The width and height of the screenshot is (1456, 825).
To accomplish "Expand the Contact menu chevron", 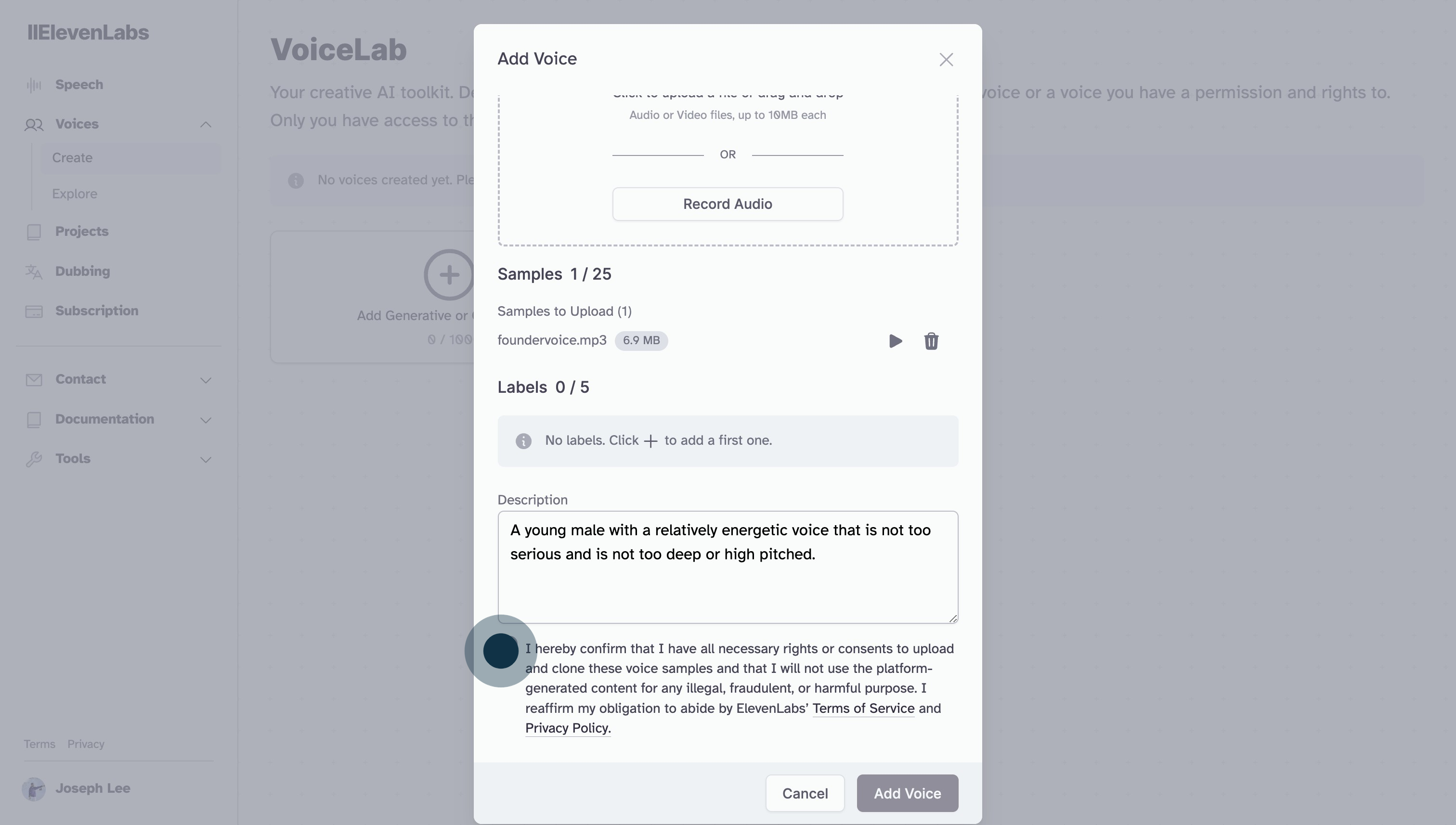I will [206, 380].
